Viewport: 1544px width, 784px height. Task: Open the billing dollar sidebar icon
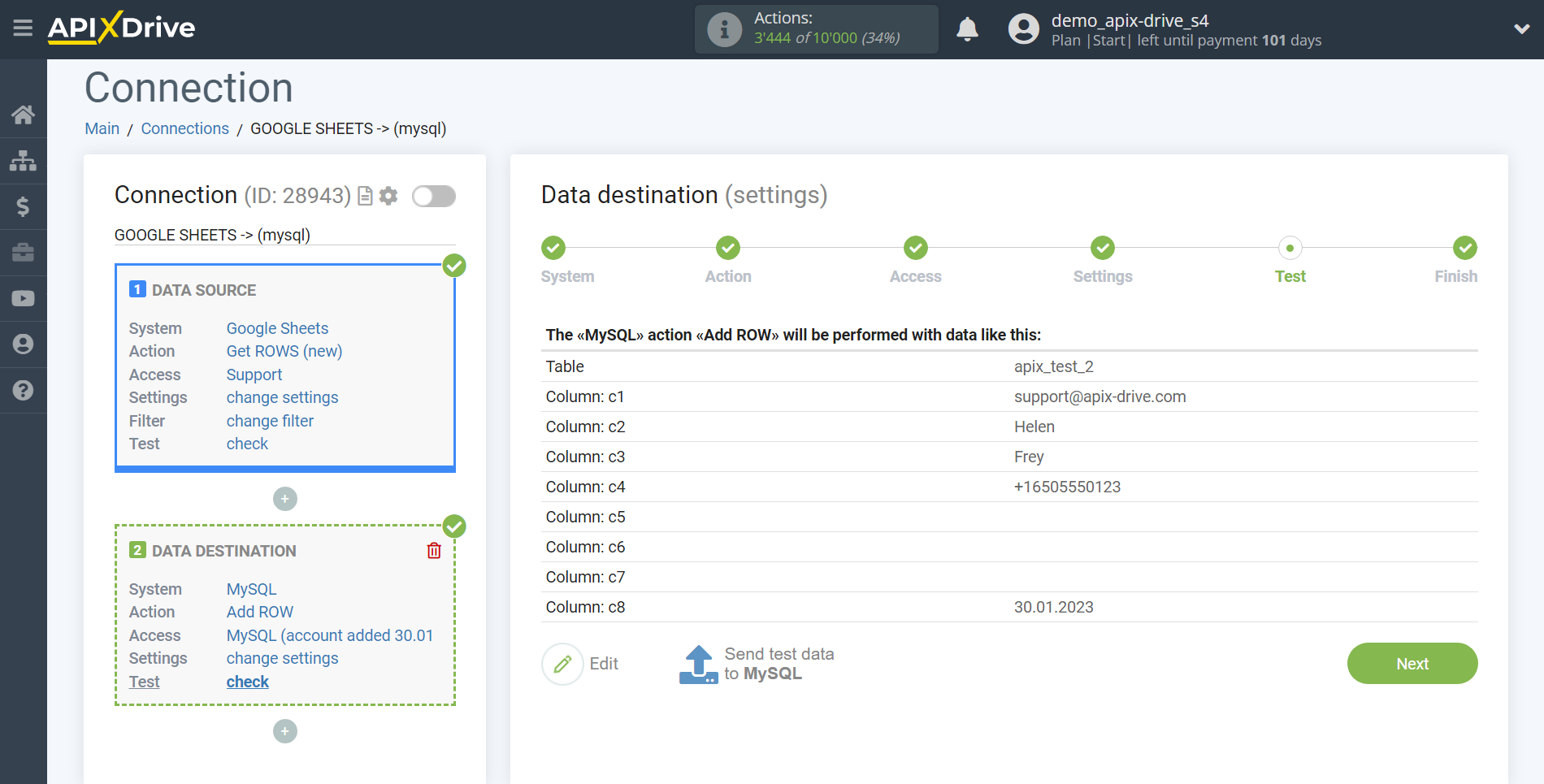click(23, 206)
